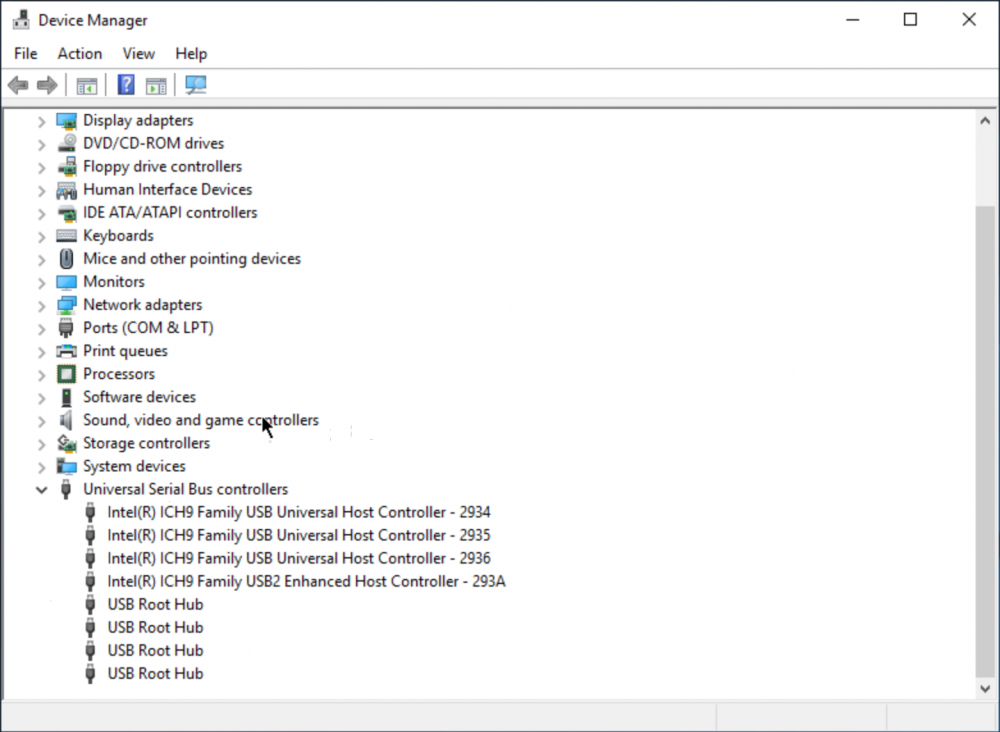Click the Forward arrow toolbar icon

click(x=47, y=85)
